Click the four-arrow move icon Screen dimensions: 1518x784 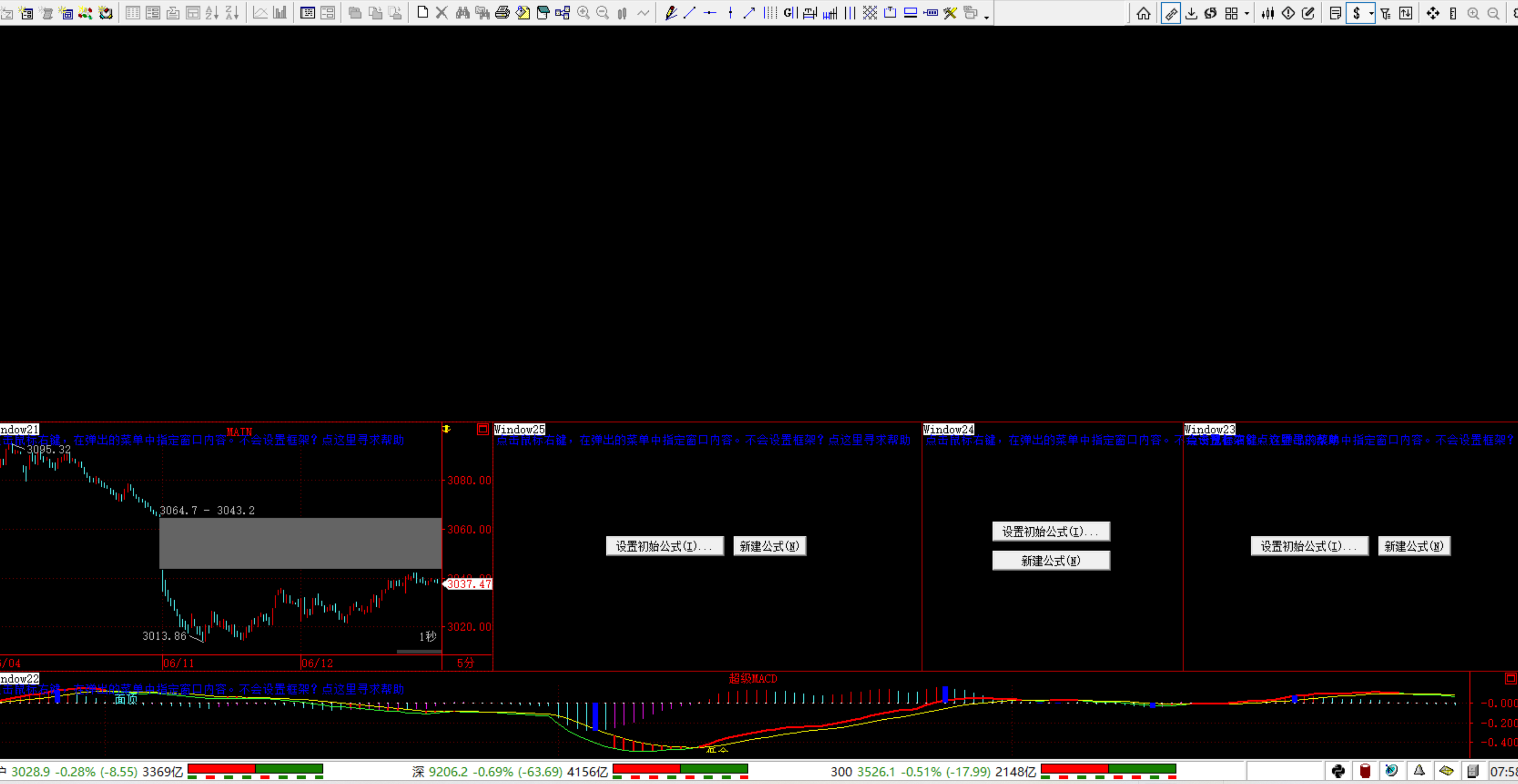(1433, 14)
